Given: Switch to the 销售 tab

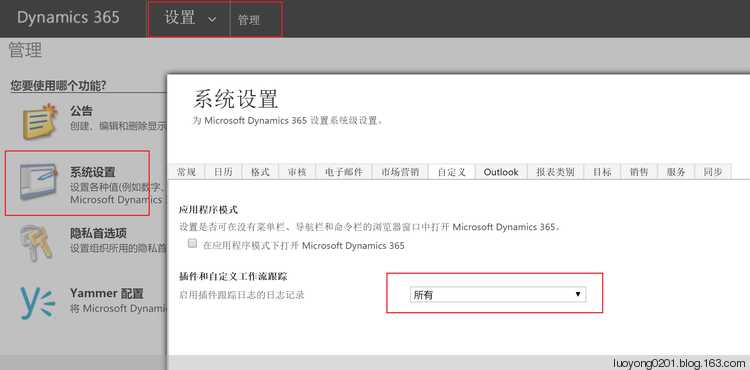Looking at the screenshot, I should point(639,172).
